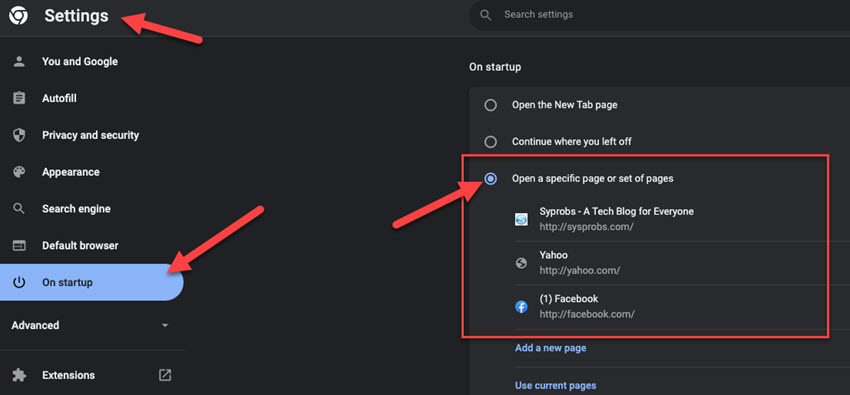Select the On startup sidebar item
Image resolution: width=850 pixels, height=395 pixels.
pyautogui.click(x=92, y=282)
